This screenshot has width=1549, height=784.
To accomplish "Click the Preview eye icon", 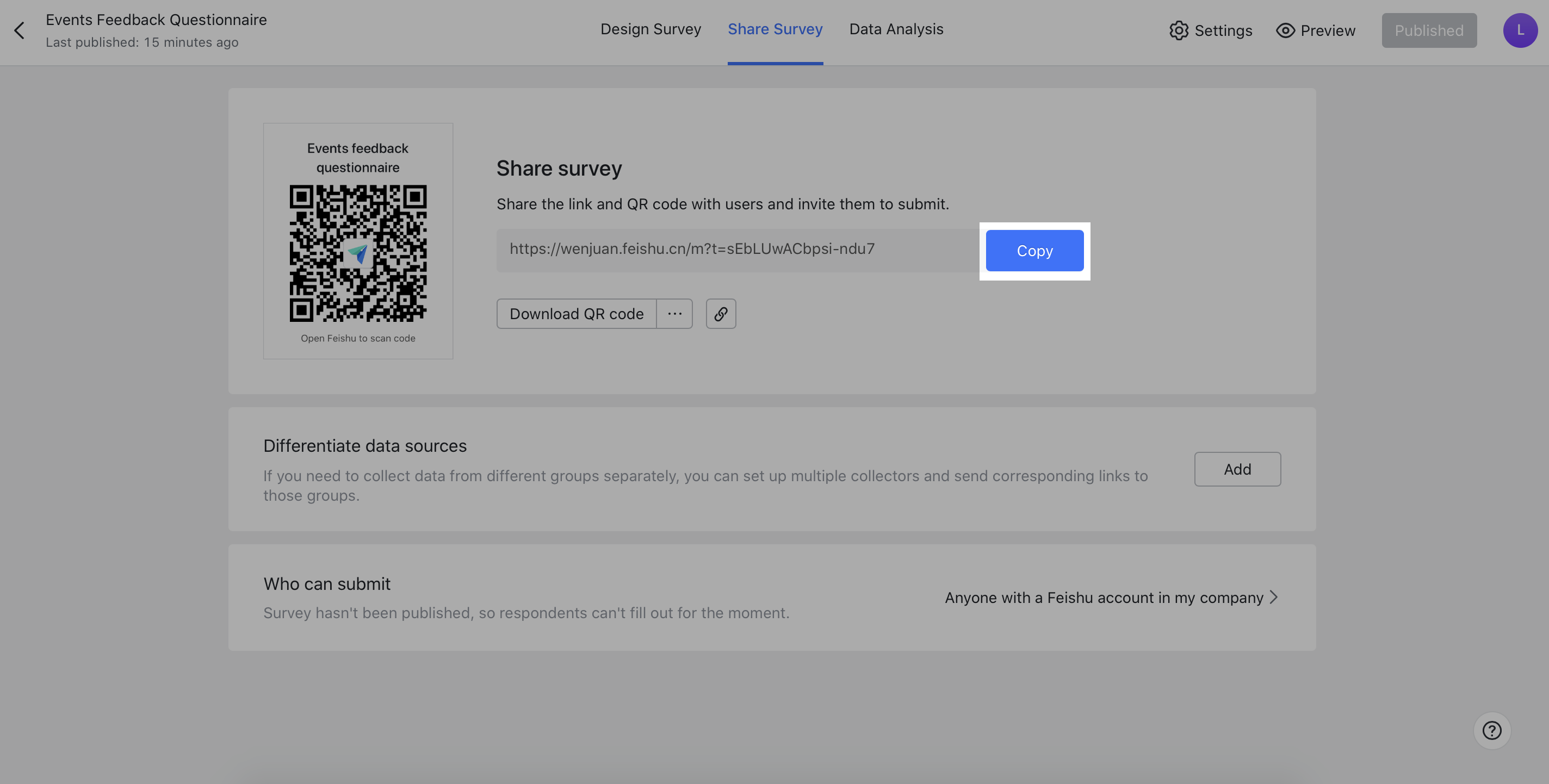I will point(1285,30).
